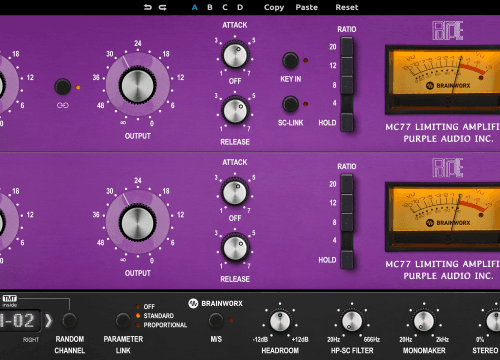Click the Copy button
Image resolution: width=500 pixels, height=360 pixels.
(x=274, y=7)
